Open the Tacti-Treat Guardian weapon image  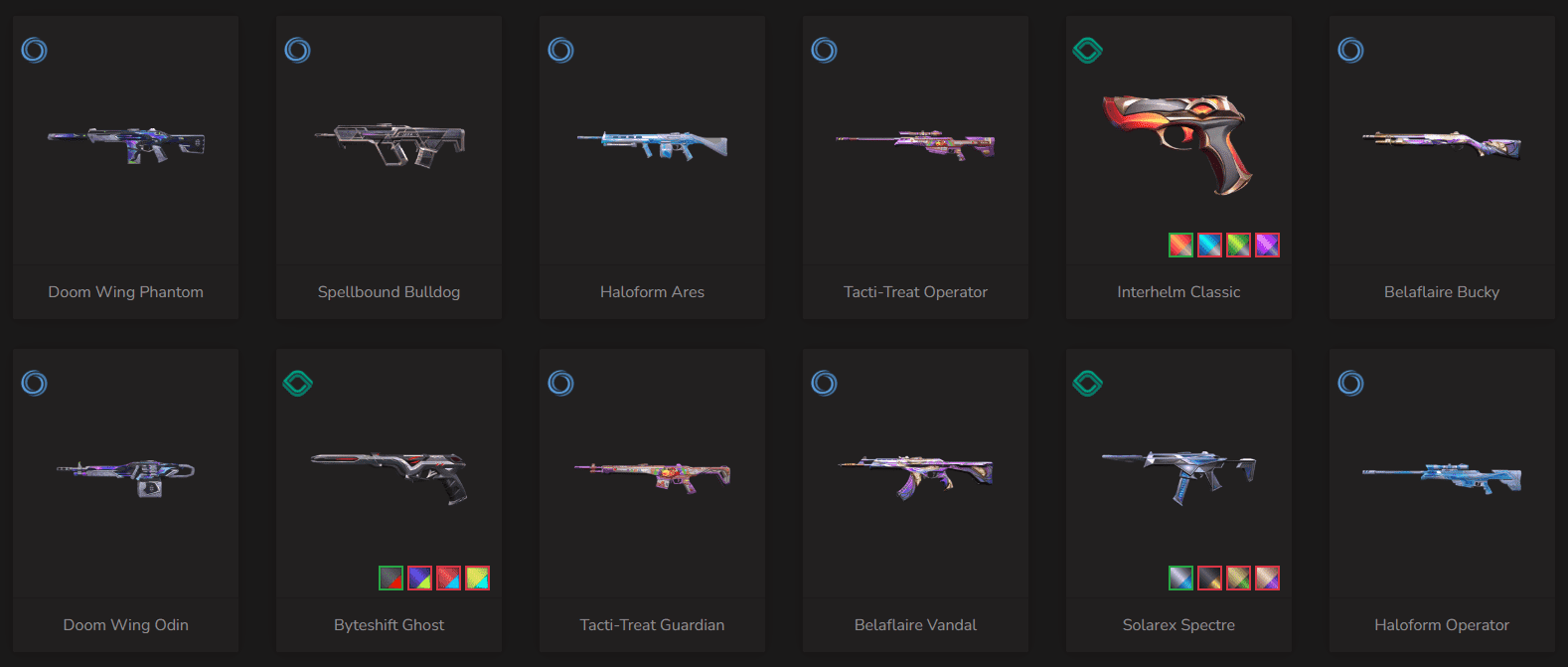pos(652,476)
